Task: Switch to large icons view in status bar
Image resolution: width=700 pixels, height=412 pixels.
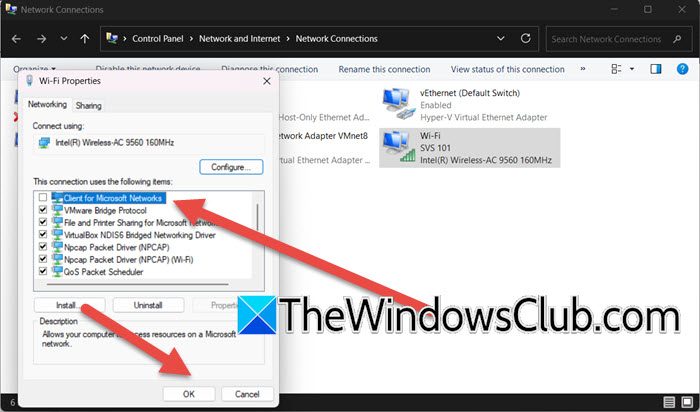Action: [687, 400]
